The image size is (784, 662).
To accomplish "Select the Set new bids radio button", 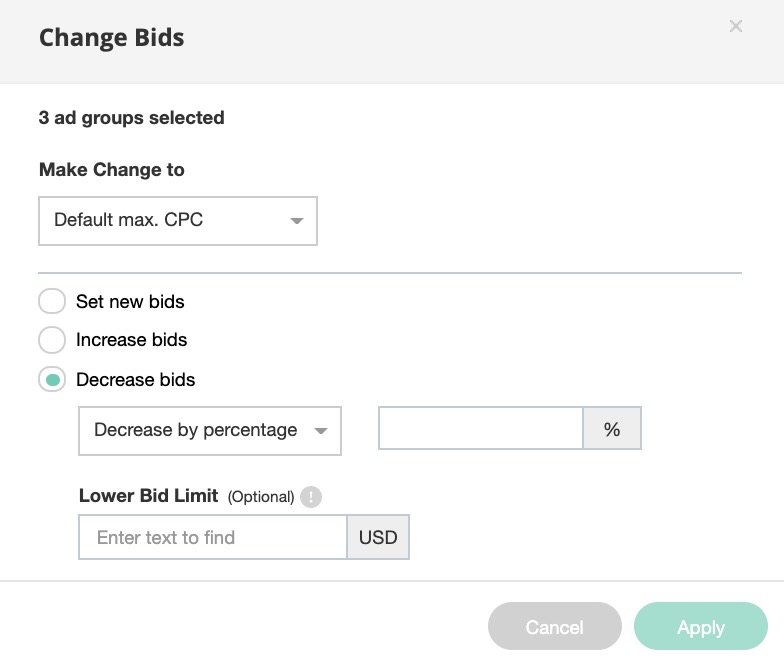I will [52, 301].
